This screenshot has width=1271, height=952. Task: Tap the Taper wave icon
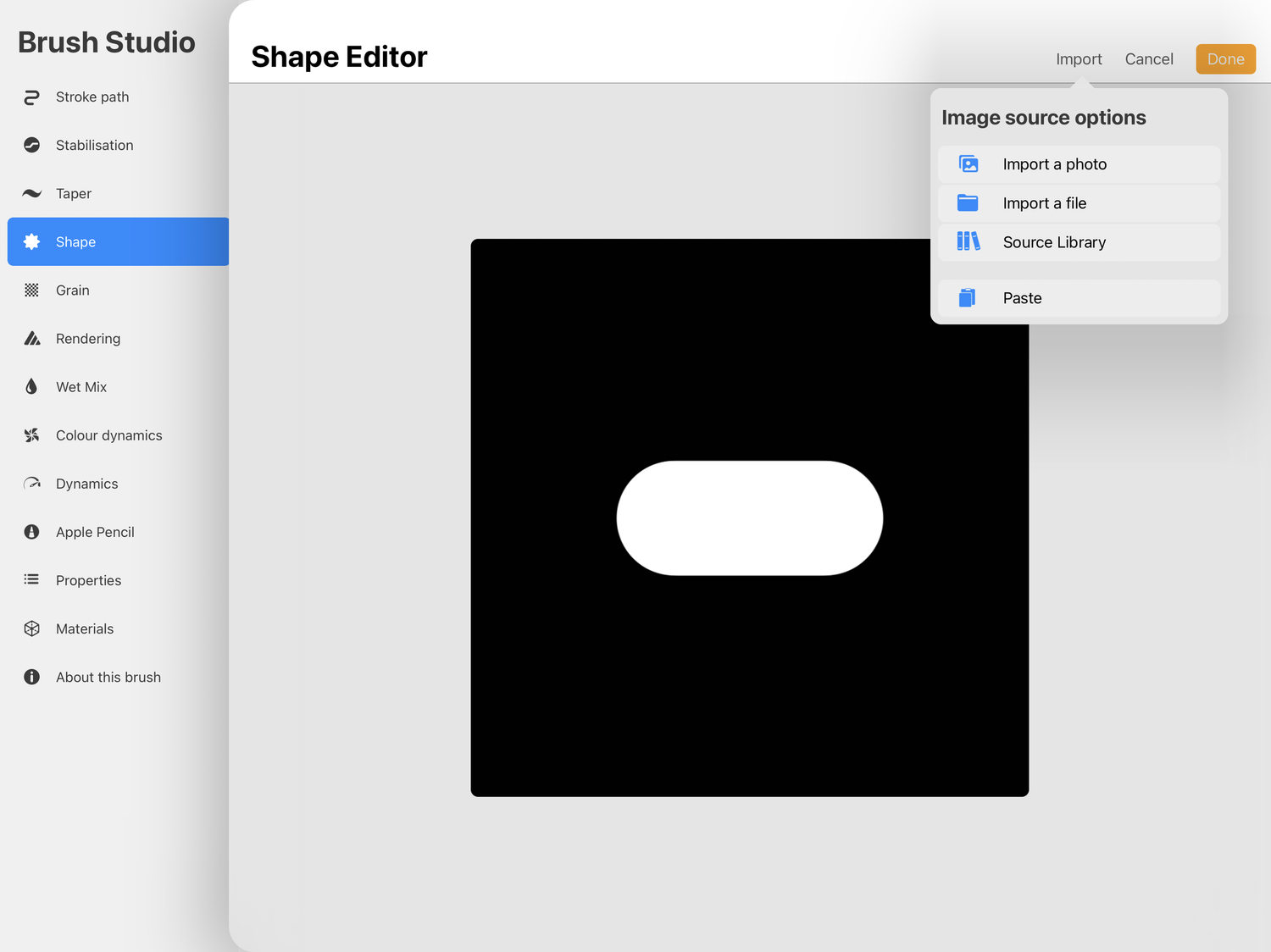point(31,194)
